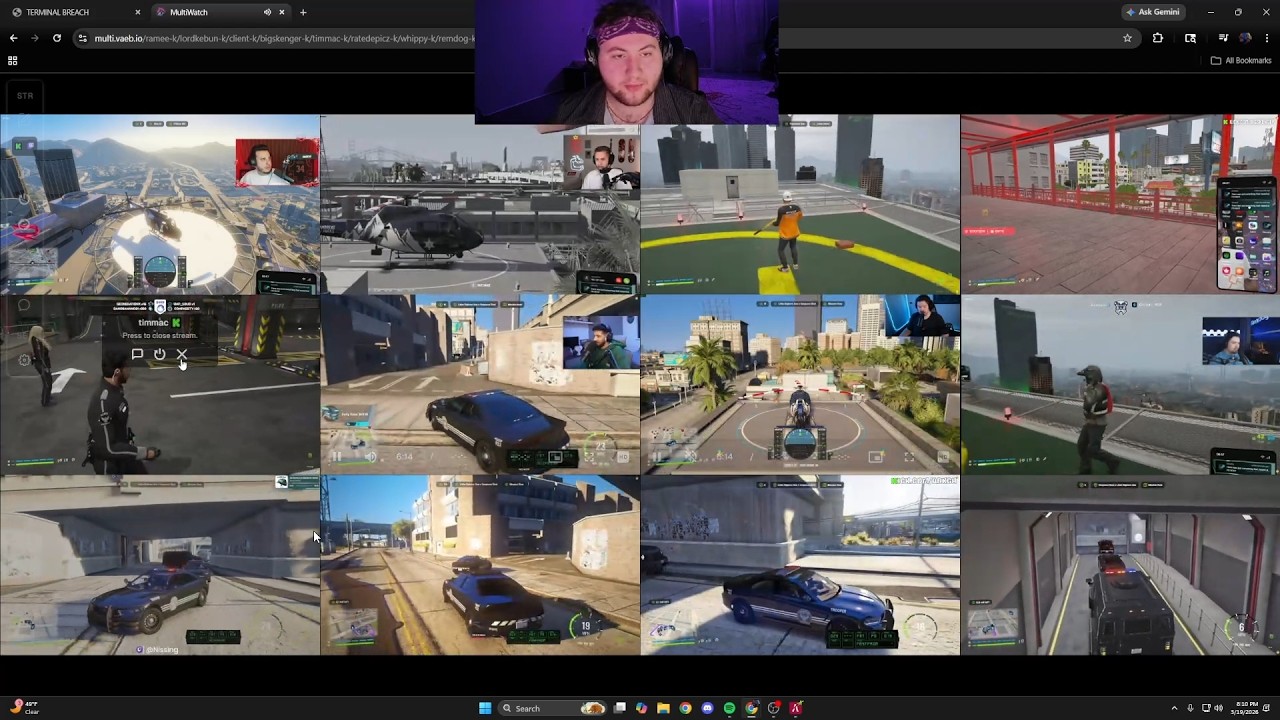Select the black SWAT van garage stream
The width and height of the screenshot is (1280, 720).
pos(1120,565)
